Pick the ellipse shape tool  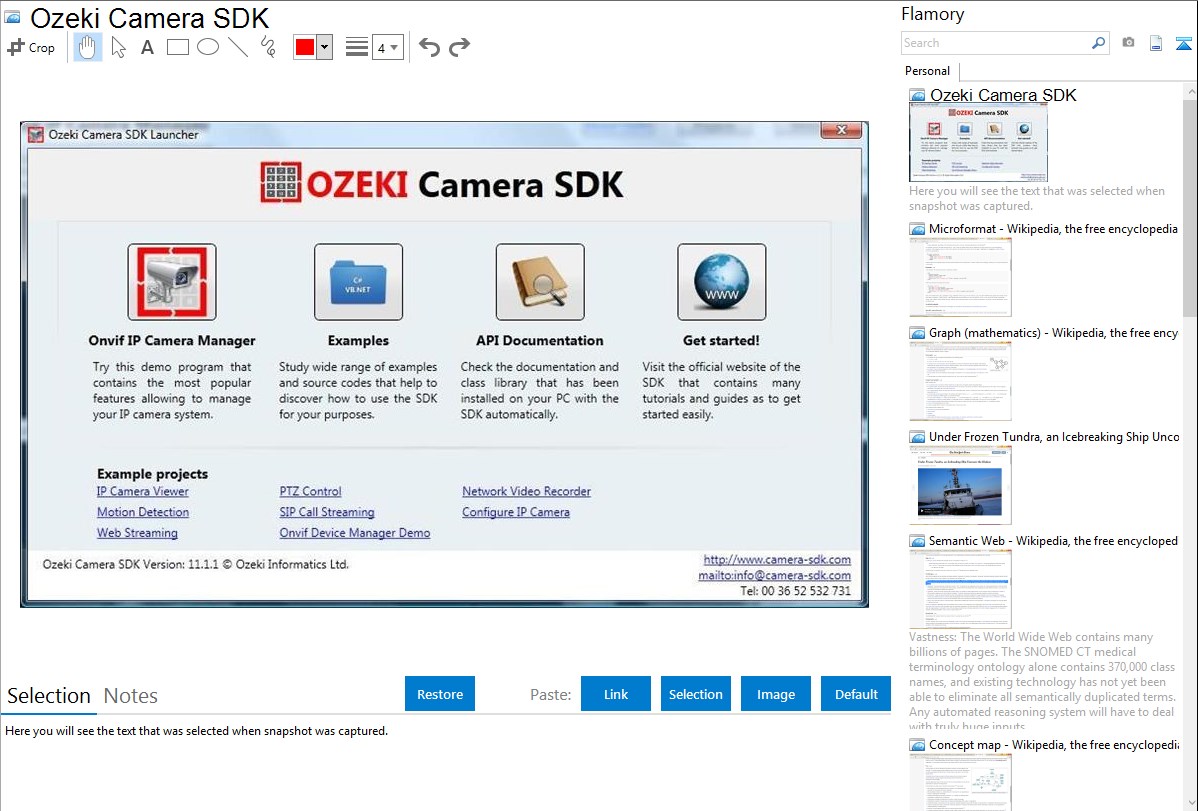[x=208, y=47]
